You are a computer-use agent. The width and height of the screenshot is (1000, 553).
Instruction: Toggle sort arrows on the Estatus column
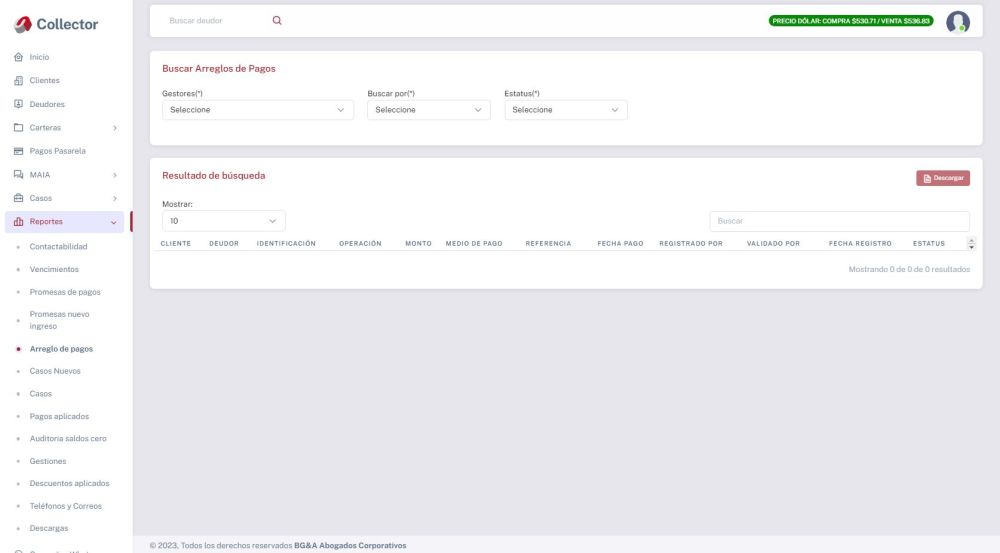tap(972, 243)
